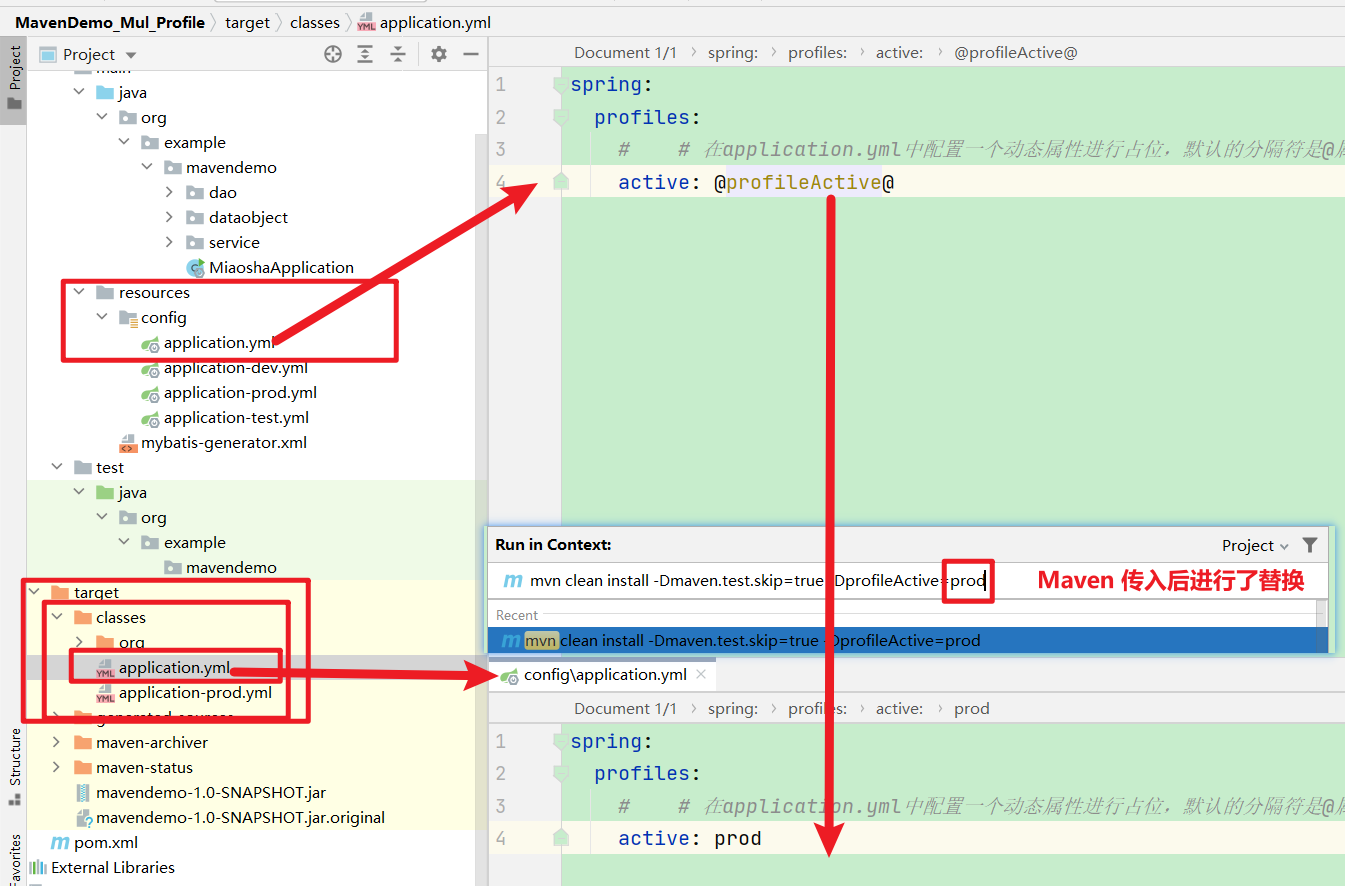
Task: Click MavenDemo_Mul_Profile breadcrumb
Action: tap(110, 22)
